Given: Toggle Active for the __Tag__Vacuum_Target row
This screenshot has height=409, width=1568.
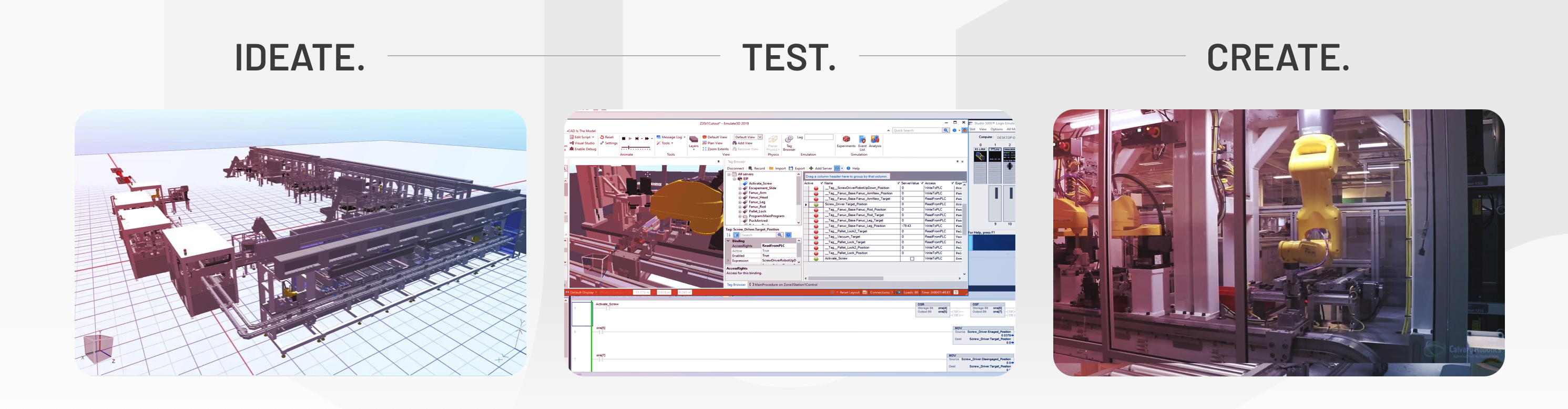Looking at the screenshot, I should pyautogui.click(x=816, y=237).
